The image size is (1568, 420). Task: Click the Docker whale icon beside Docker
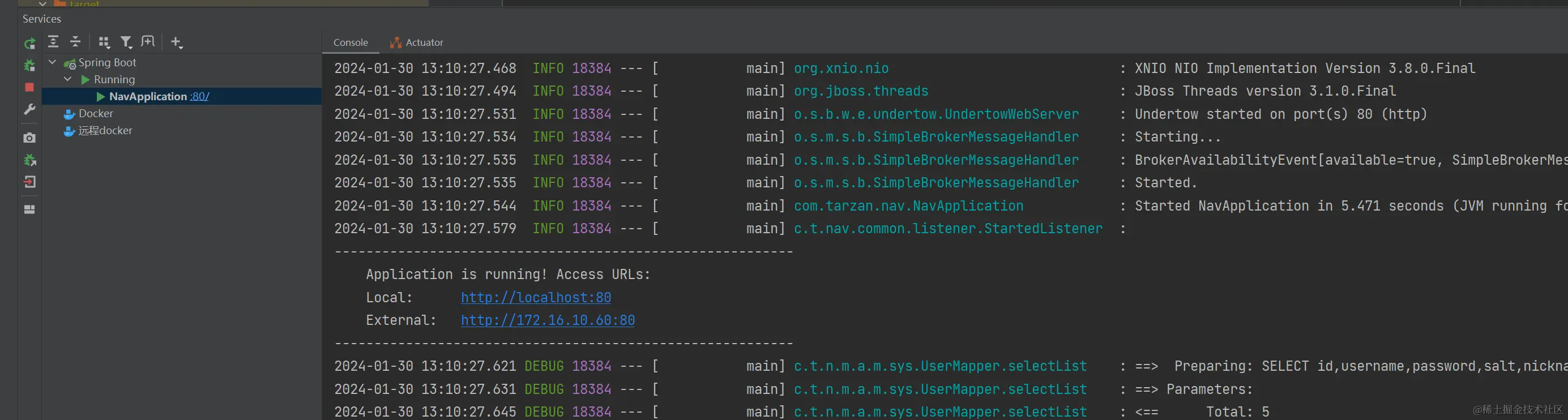pos(70,114)
